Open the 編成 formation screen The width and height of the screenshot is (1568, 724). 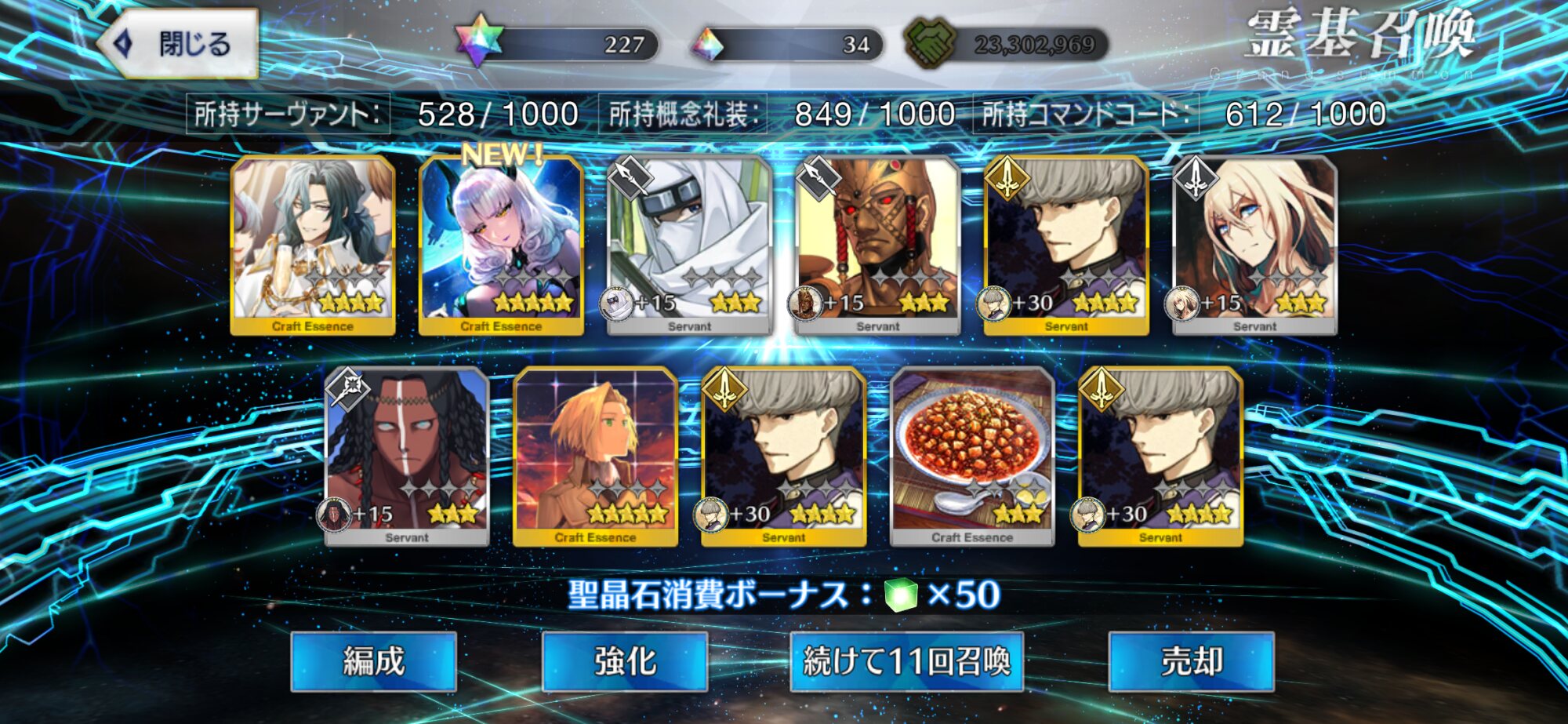click(373, 661)
